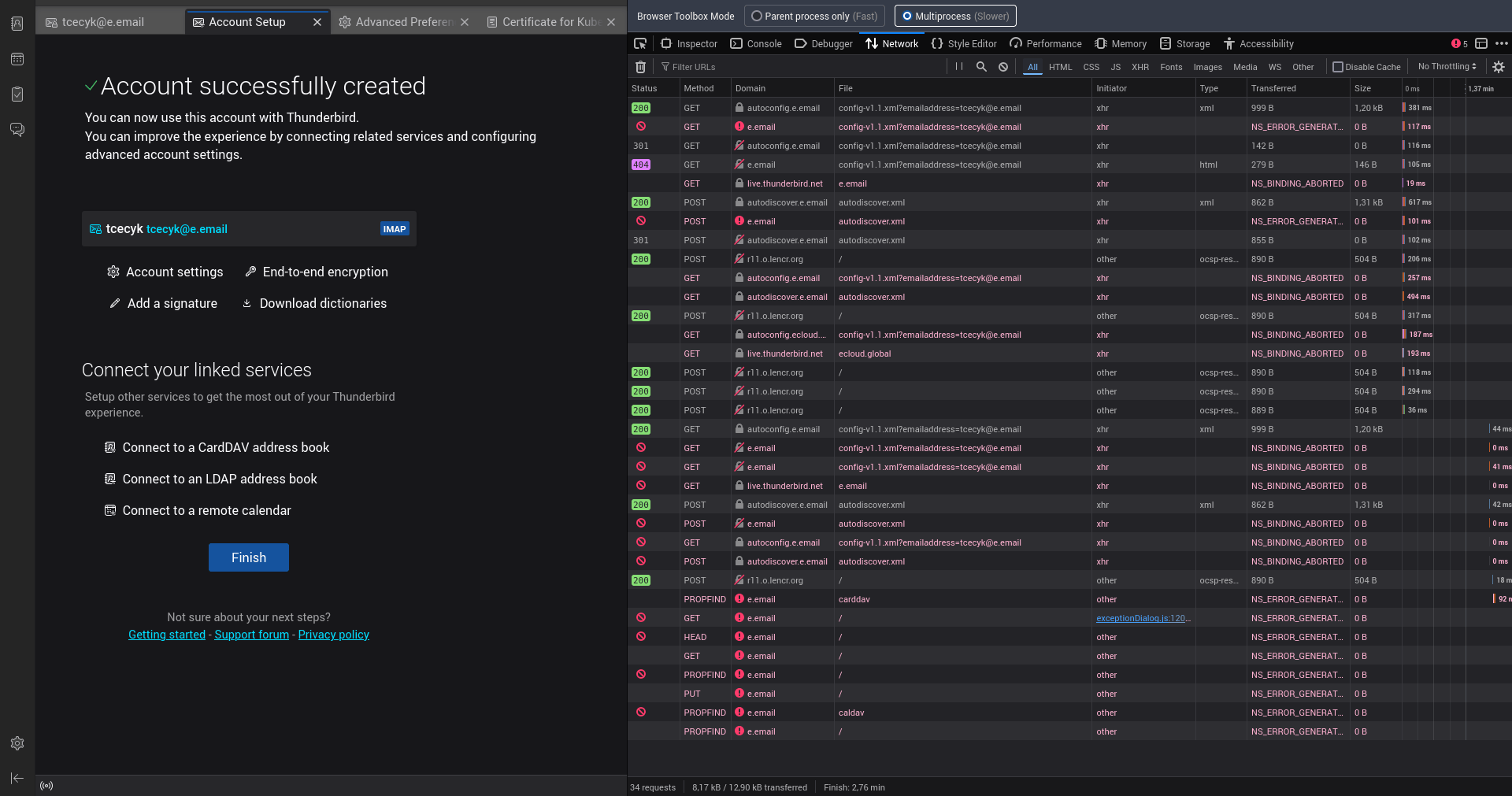
Task: Open the devtools more options menu
Action: click(1502, 43)
